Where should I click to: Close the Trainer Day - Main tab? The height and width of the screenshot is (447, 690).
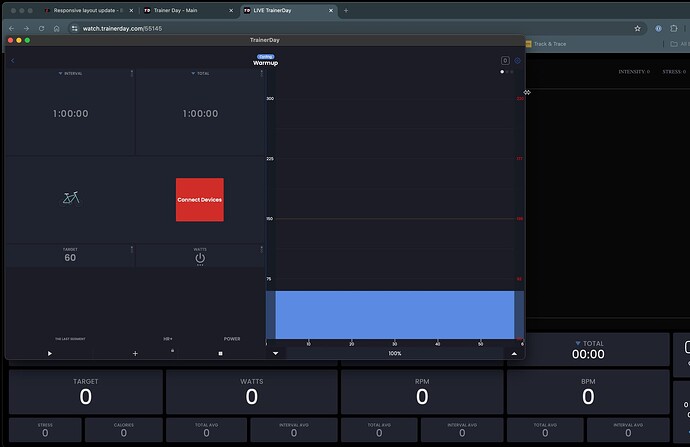[x=231, y=11]
